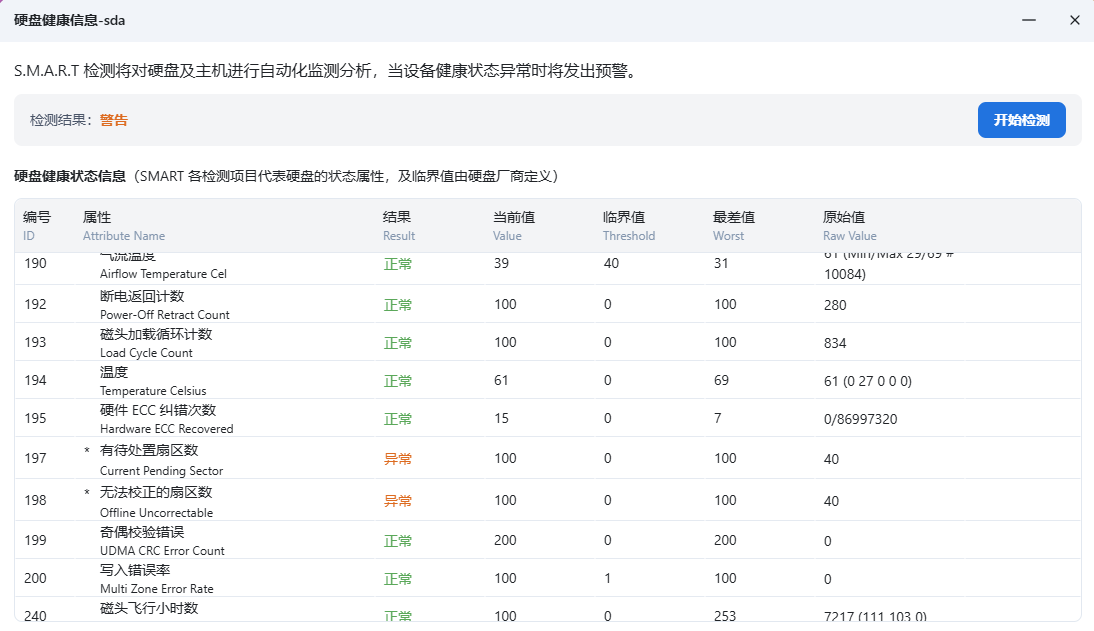
Task: Click the 编号 ID column header
Action: [37, 226]
